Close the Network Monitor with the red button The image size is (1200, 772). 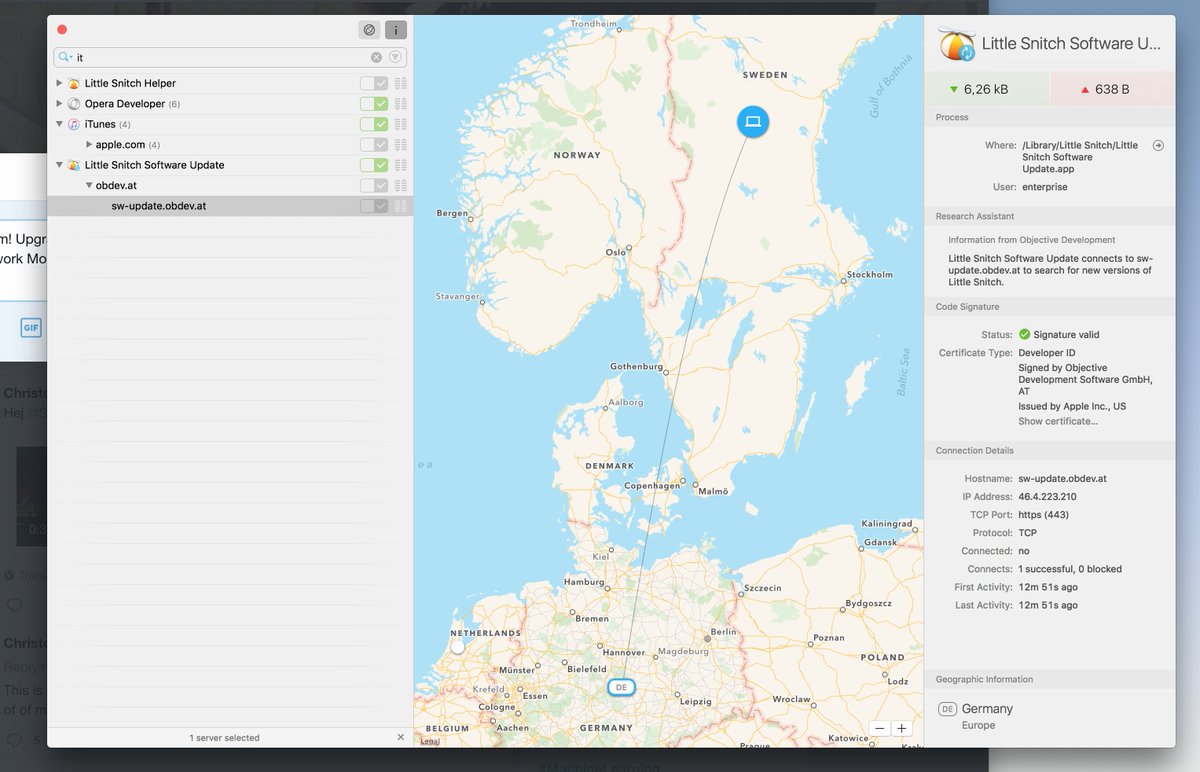(x=62, y=30)
